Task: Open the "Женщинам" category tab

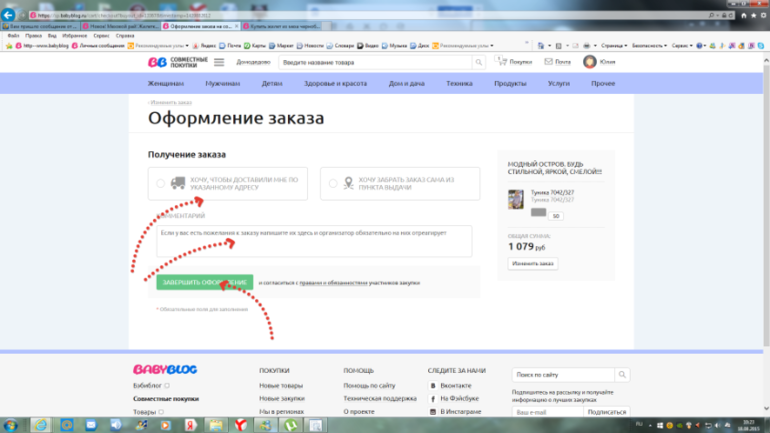Action: pos(166,84)
